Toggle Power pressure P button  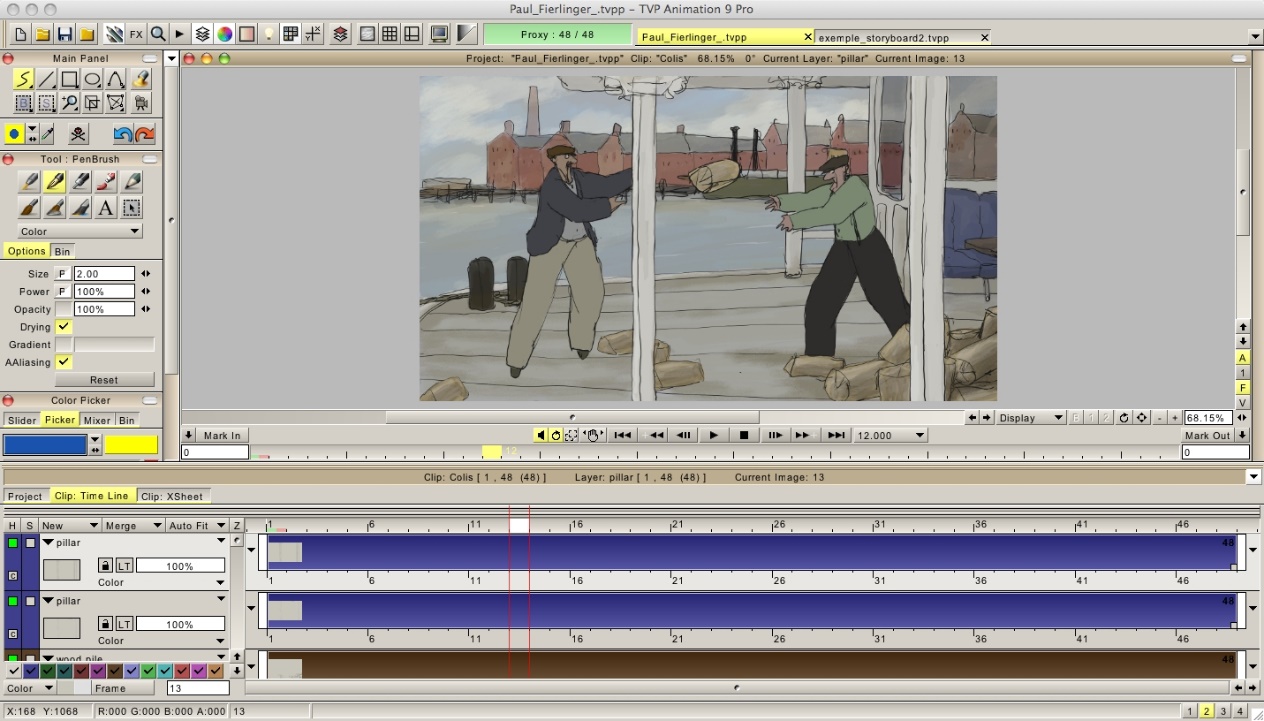(x=63, y=292)
